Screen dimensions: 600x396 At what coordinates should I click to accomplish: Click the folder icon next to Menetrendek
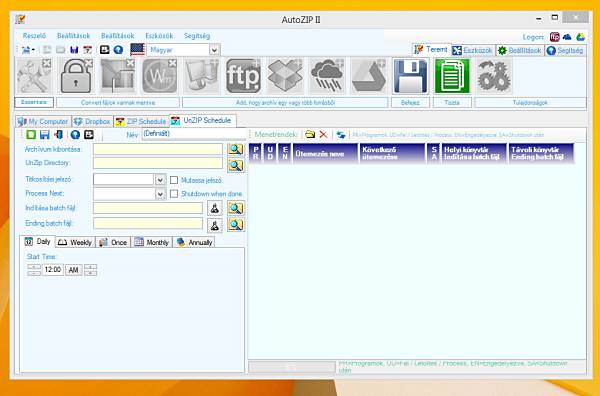tap(310, 134)
